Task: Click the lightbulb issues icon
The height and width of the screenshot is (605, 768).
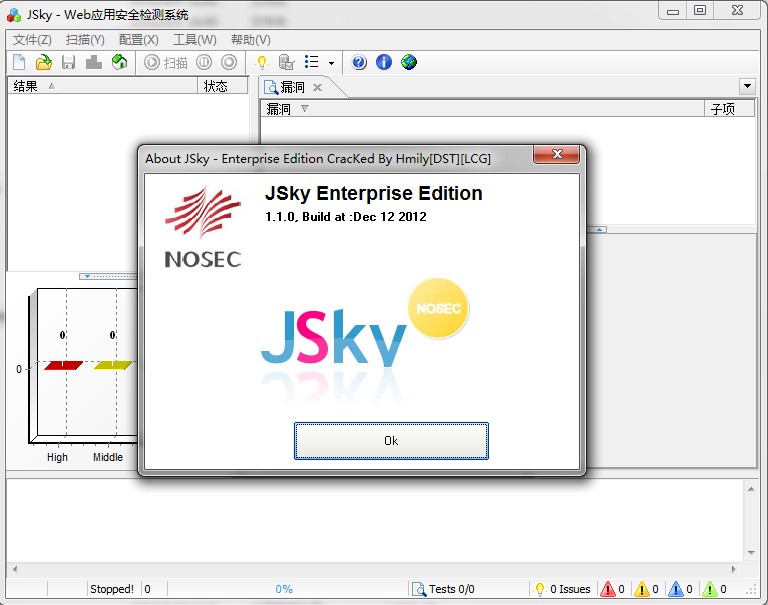Action: tap(262, 62)
